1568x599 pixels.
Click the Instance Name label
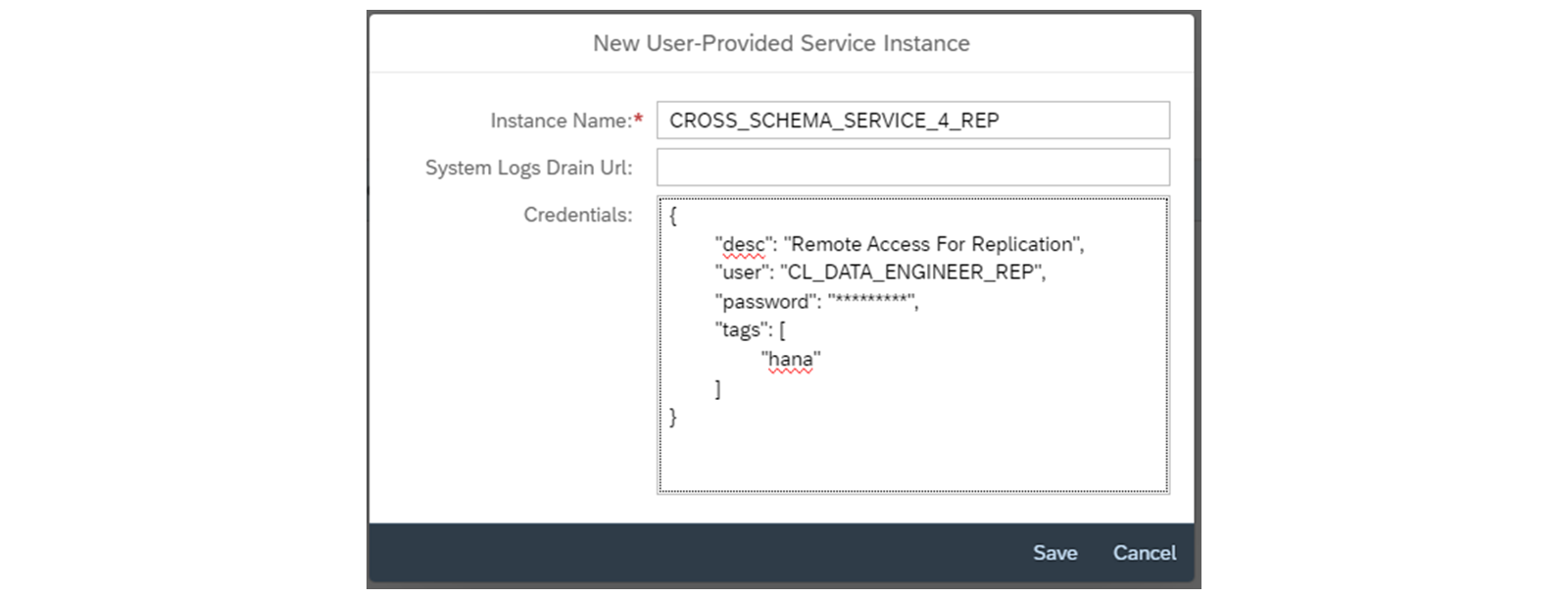[x=561, y=121]
